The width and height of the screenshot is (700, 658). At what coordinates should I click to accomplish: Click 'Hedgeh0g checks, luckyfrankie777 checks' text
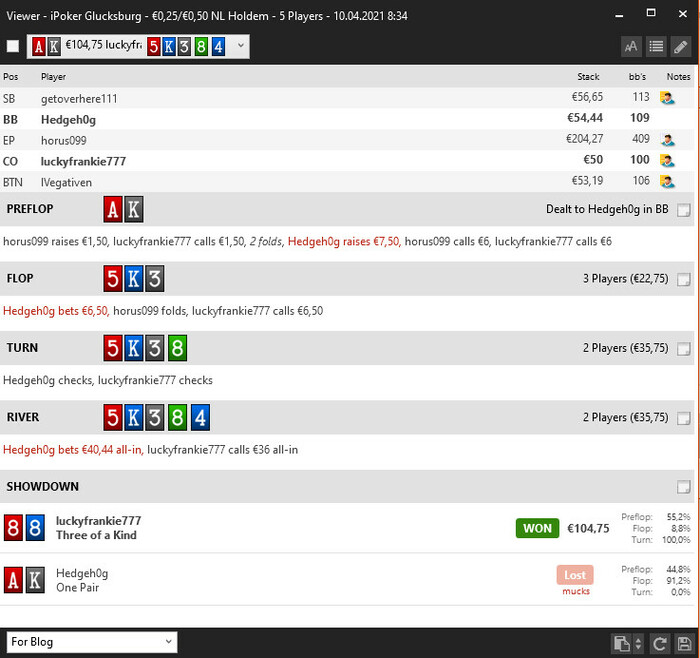coord(108,380)
